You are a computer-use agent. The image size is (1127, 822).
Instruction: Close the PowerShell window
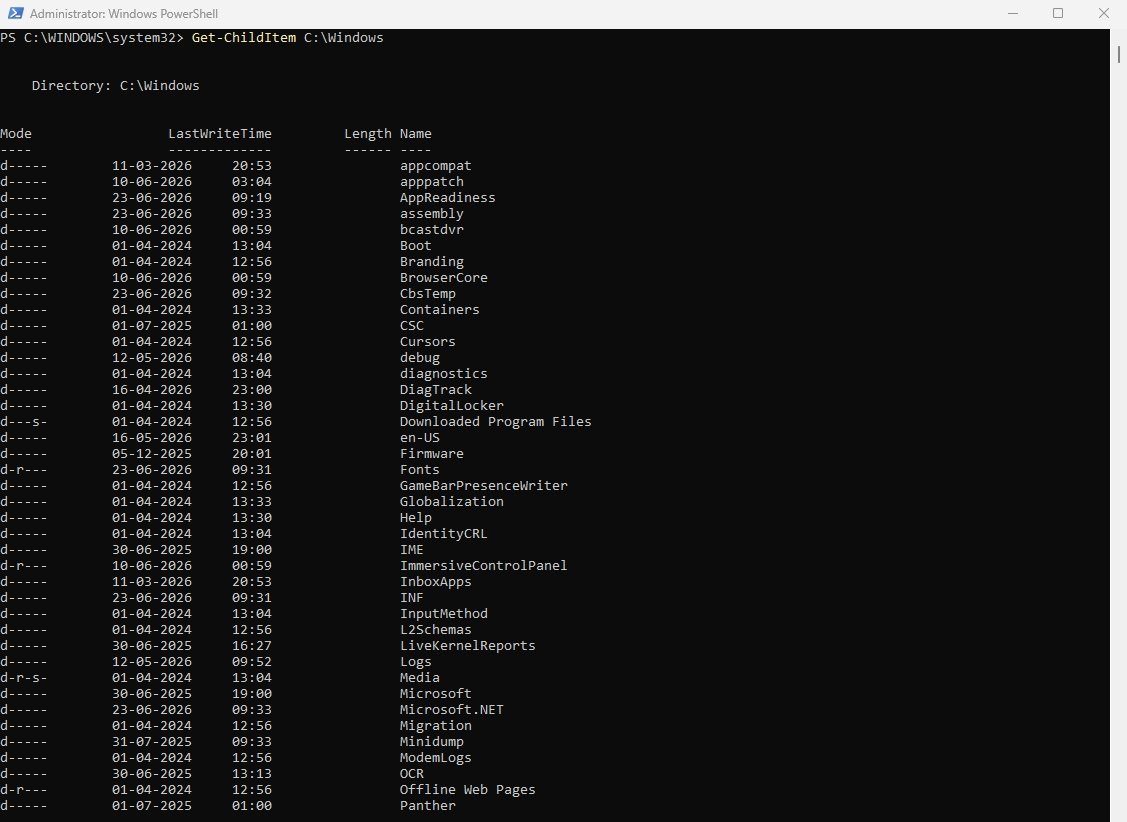1103,13
